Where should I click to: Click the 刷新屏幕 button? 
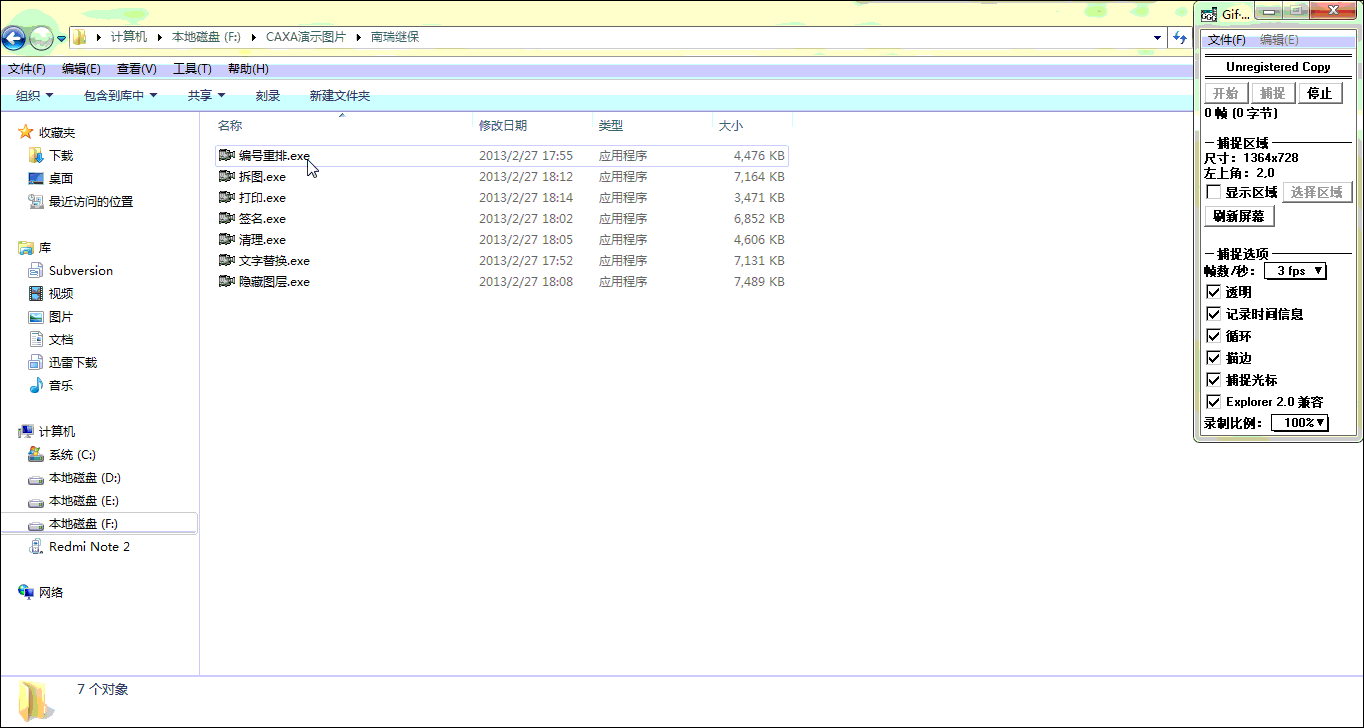1238,216
